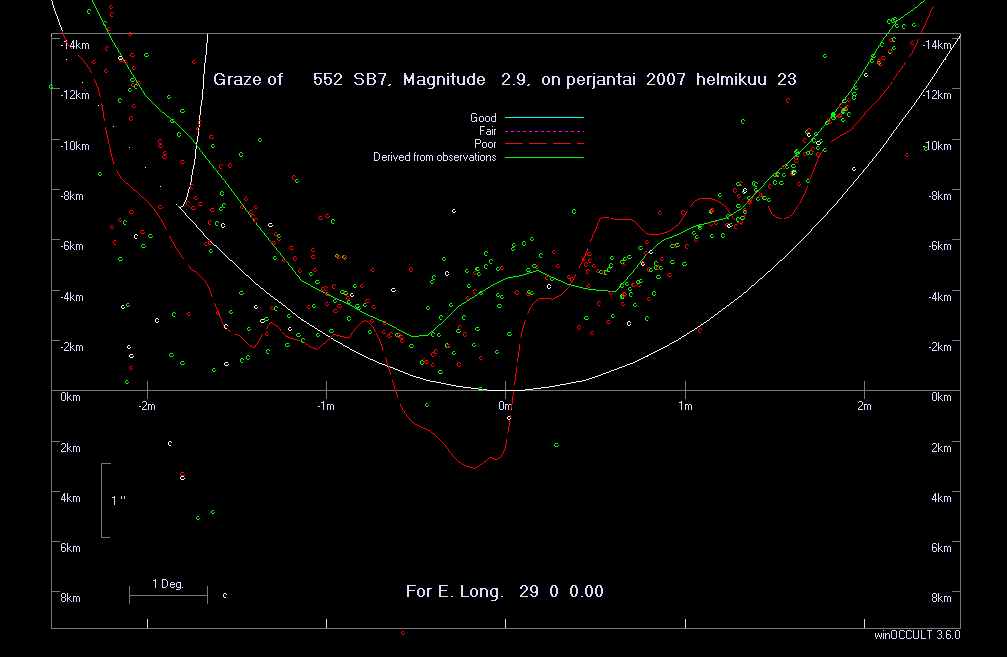Click the dashed line sample beside 'Poor'
Viewport: 1007px width, 657px height.
[543, 144]
